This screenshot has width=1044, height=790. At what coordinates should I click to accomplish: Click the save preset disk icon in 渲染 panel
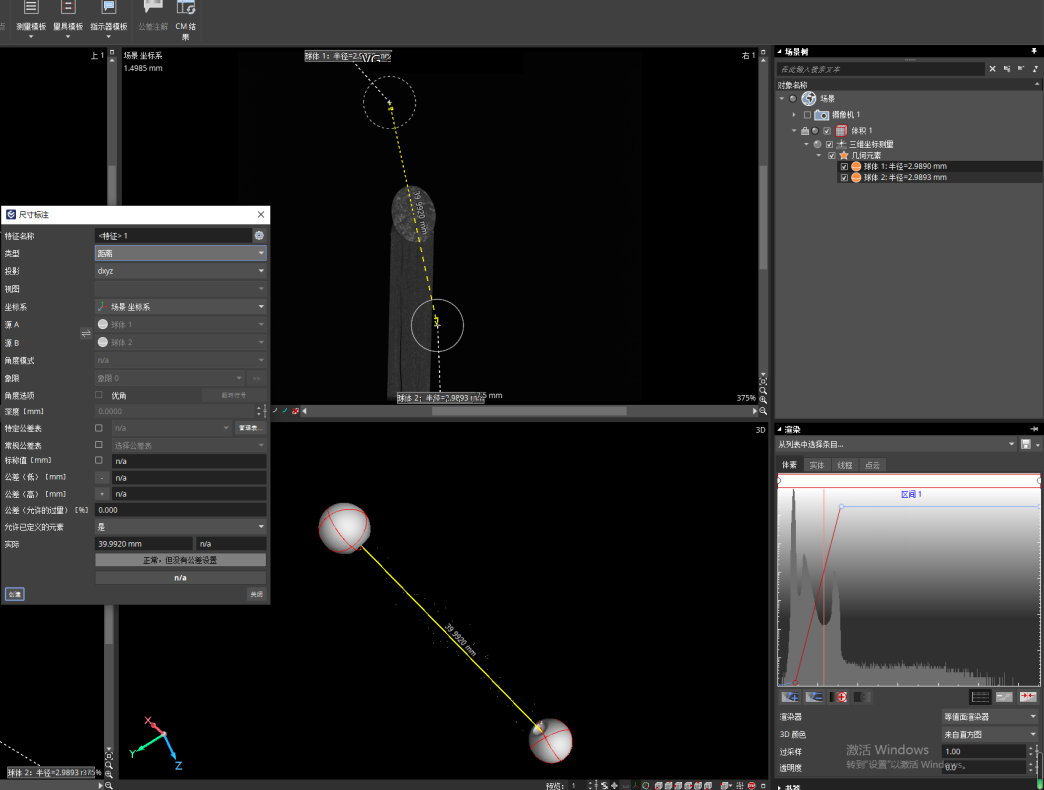(1025, 444)
